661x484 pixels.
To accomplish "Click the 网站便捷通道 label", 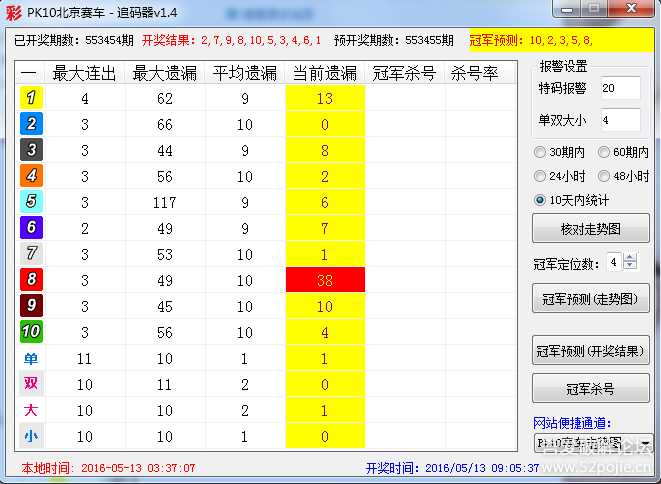I will [x=572, y=422].
